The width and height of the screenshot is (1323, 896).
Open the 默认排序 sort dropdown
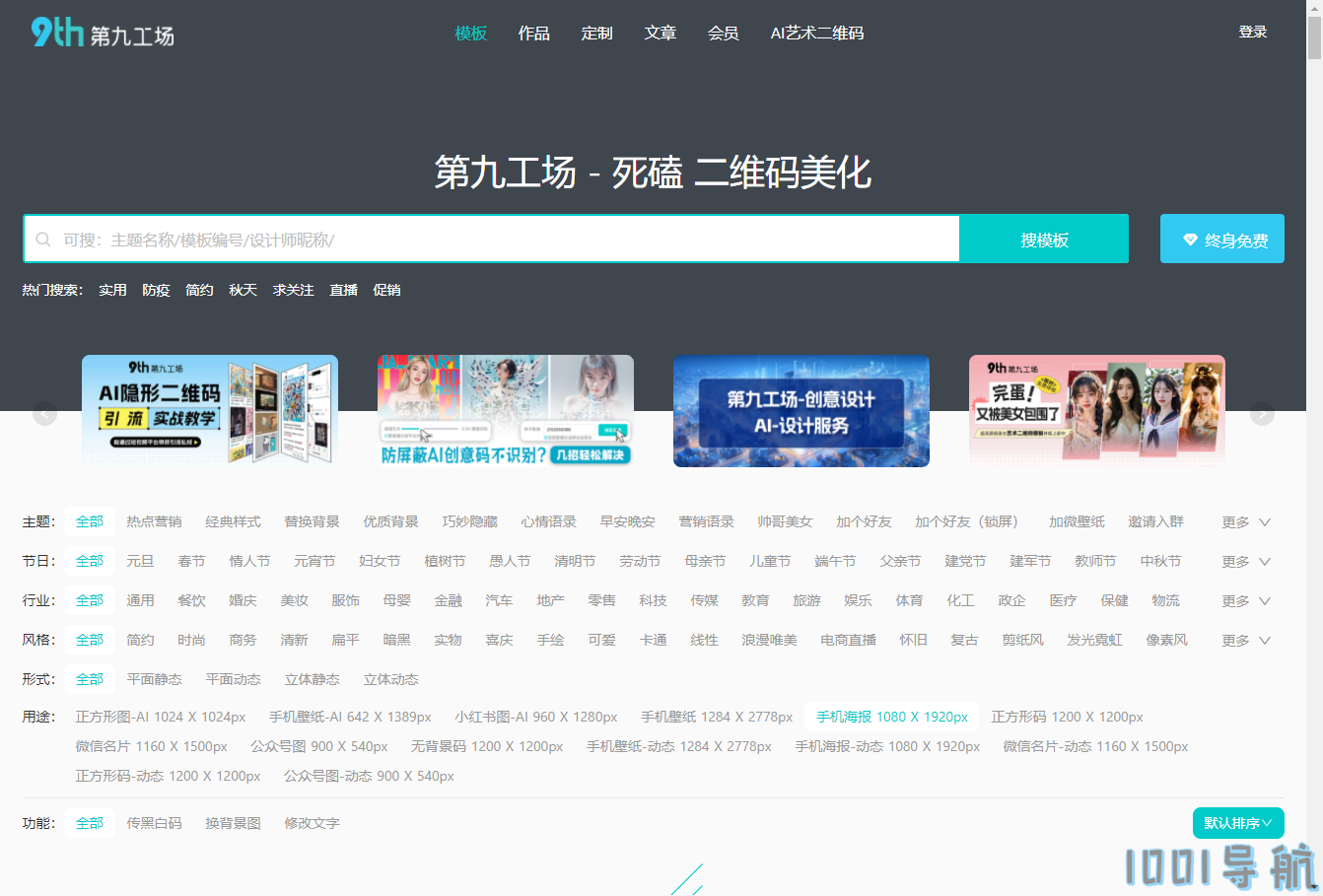(x=1237, y=823)
